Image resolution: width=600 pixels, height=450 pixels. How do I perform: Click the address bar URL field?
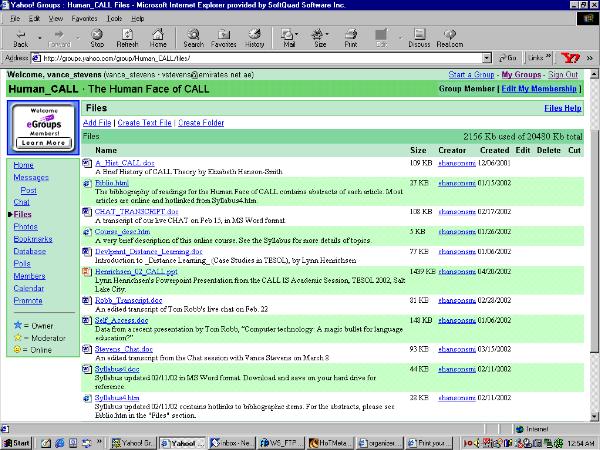tap(256, 58)
